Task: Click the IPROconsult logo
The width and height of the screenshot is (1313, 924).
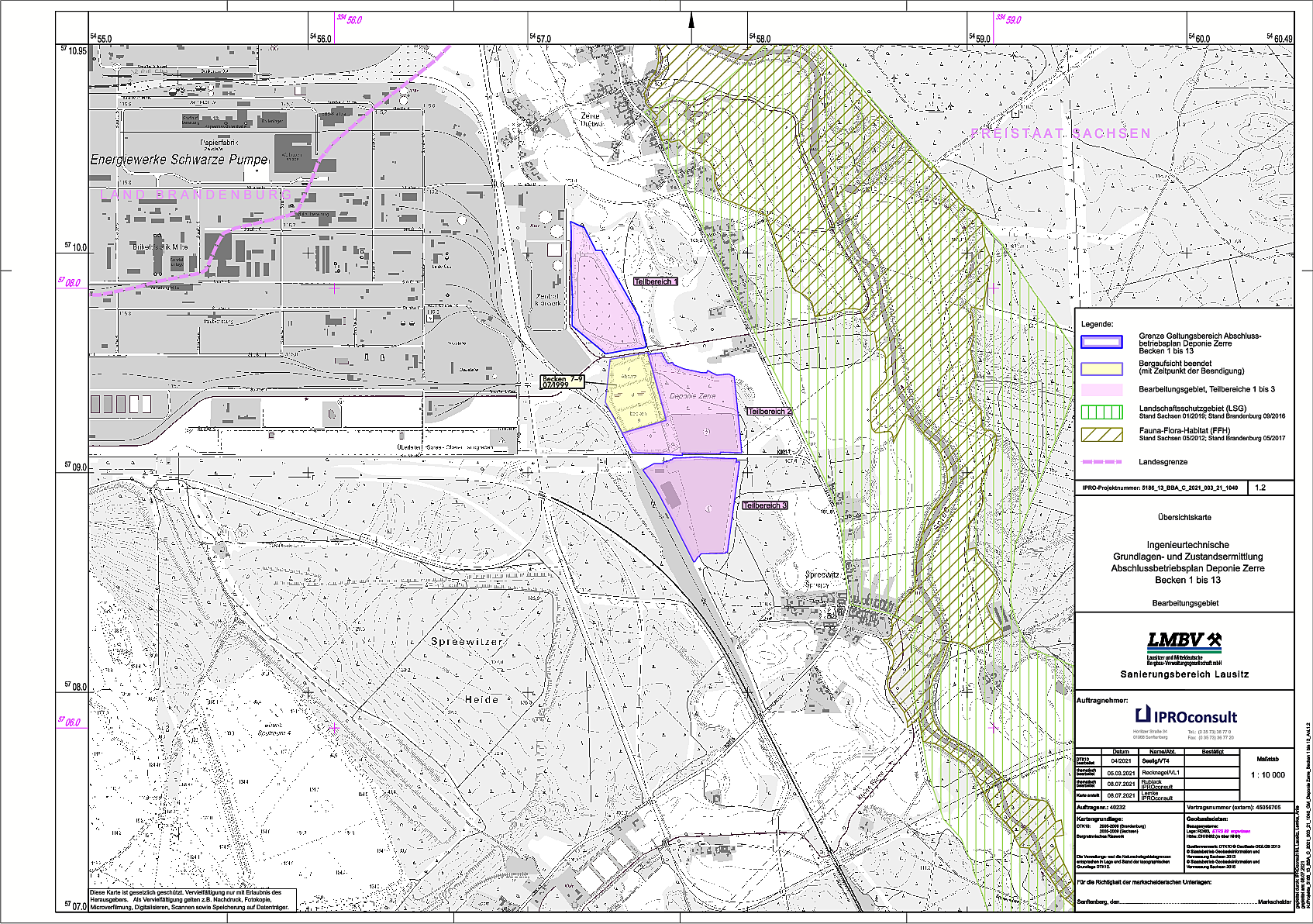Action: pos(1186,716)
